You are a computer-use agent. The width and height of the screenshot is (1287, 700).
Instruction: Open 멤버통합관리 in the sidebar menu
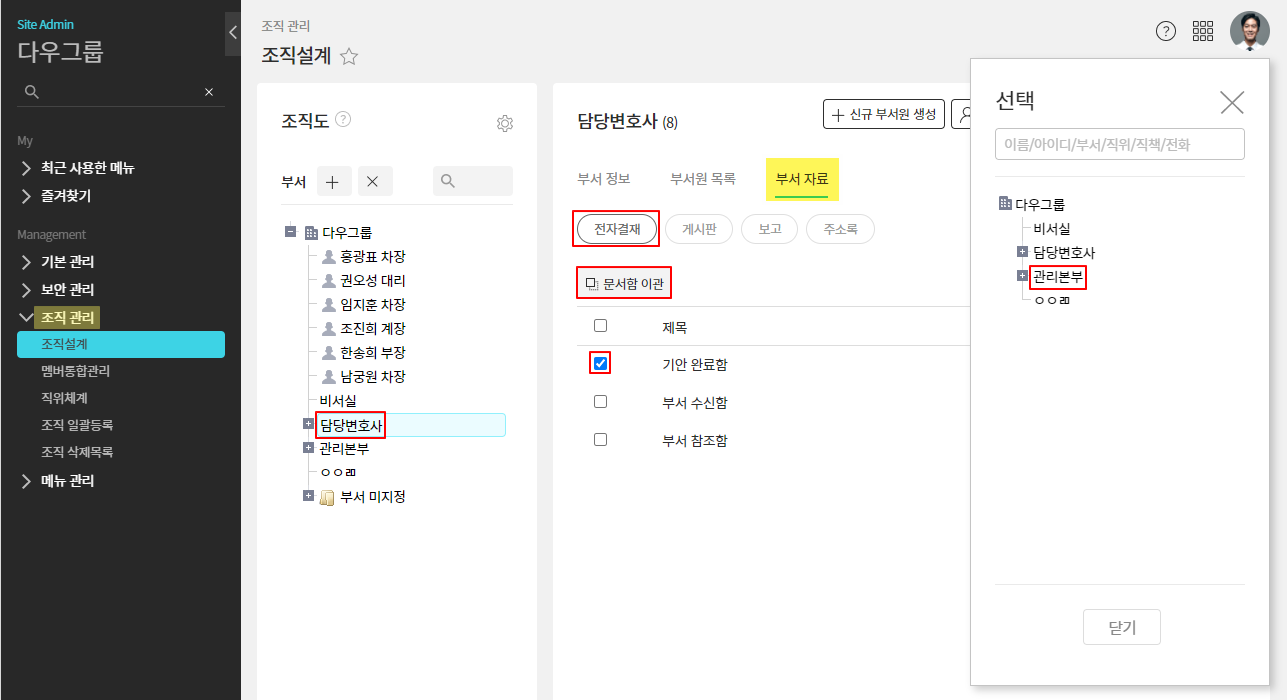[75, 371]
